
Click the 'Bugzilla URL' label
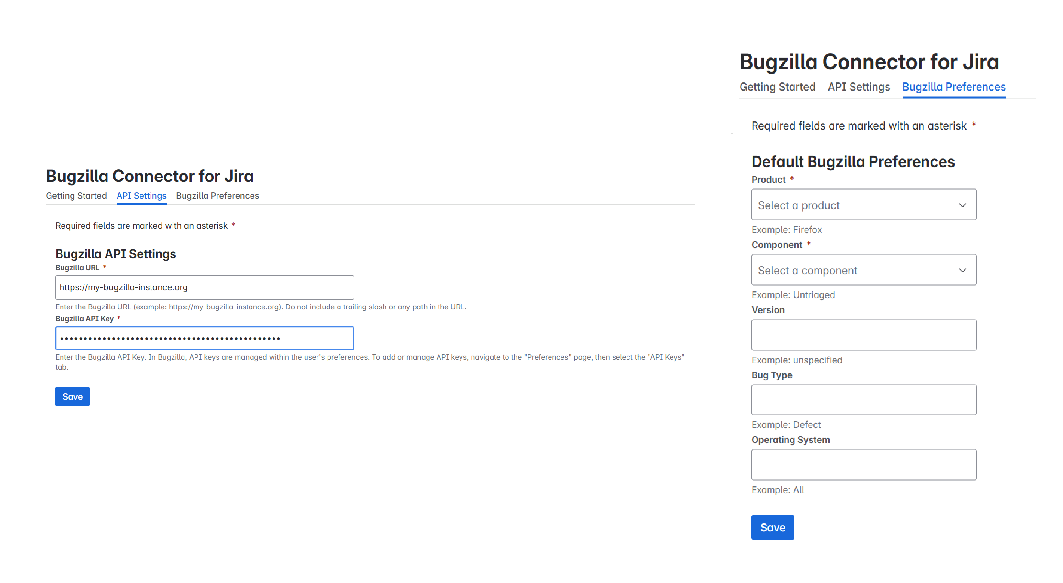click(x=77, y=268)
